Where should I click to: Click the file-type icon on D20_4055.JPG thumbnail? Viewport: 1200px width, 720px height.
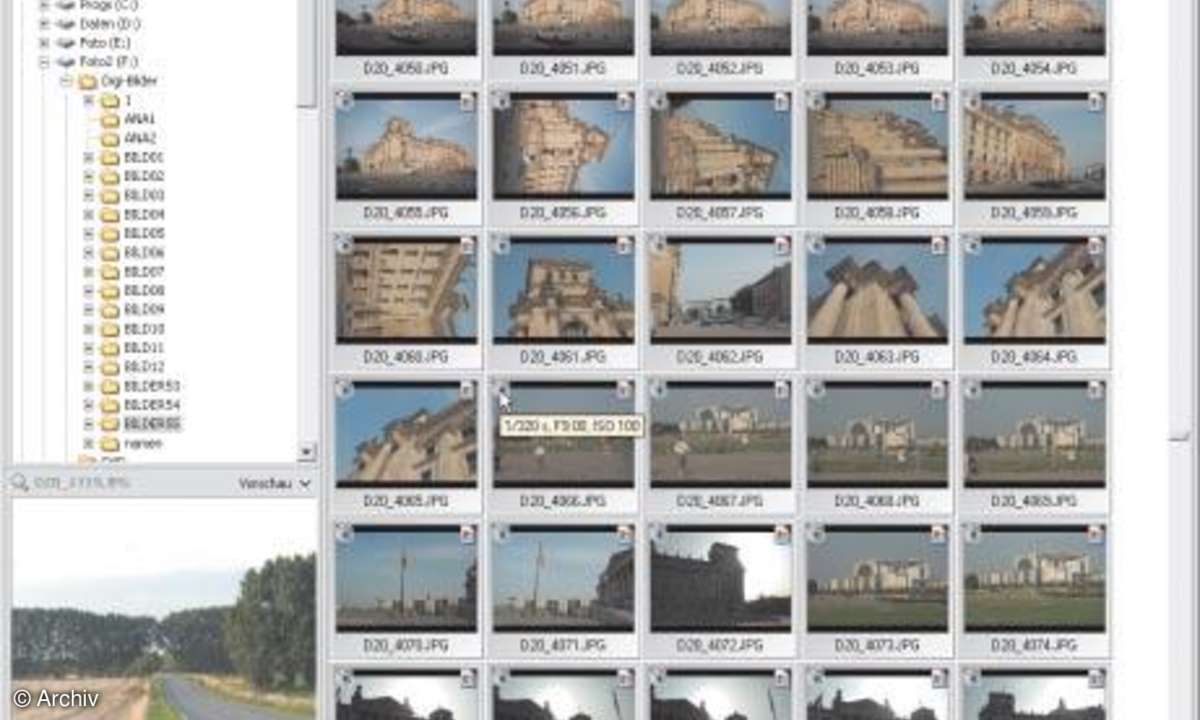(x=467, y=102)
